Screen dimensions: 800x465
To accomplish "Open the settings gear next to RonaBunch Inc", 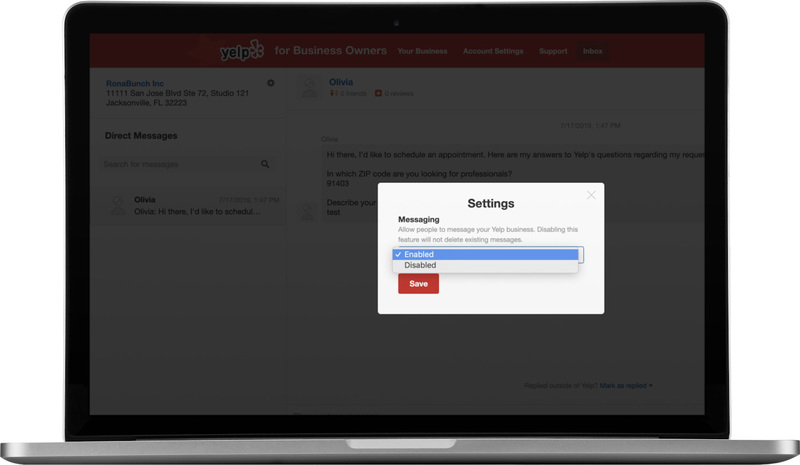I will pyautogui.click(x=270, y=83).
